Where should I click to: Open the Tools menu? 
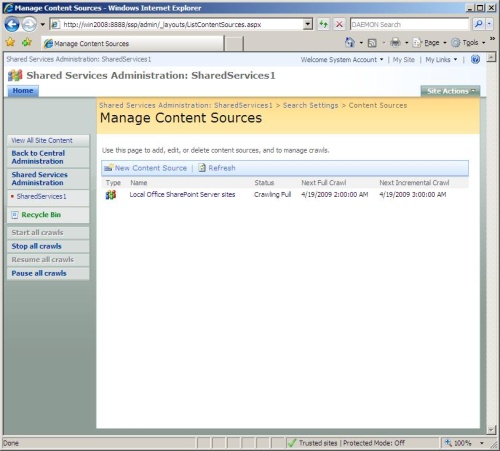[x=468, y=43]
